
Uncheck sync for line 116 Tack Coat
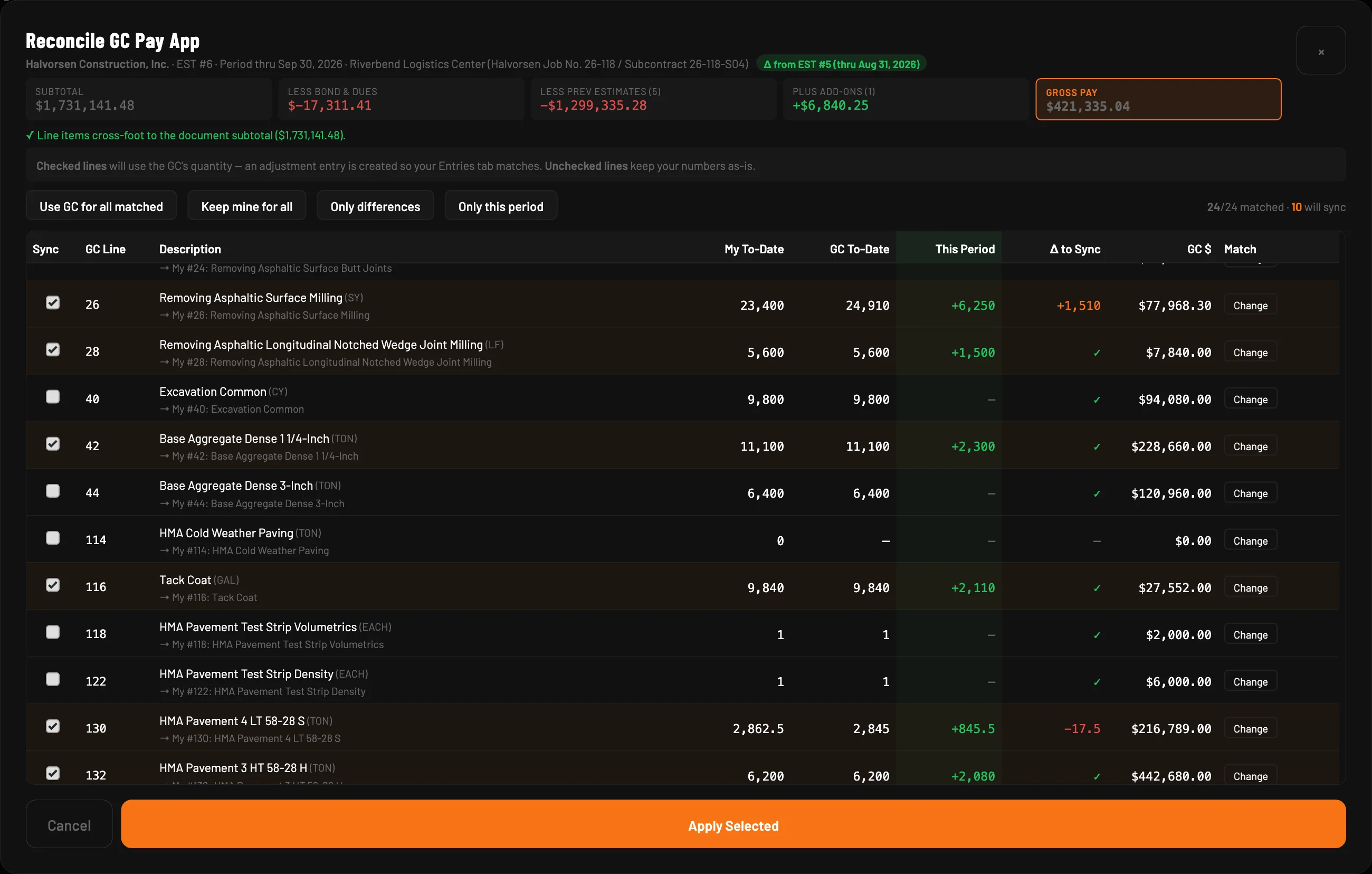tap(52, 585)
